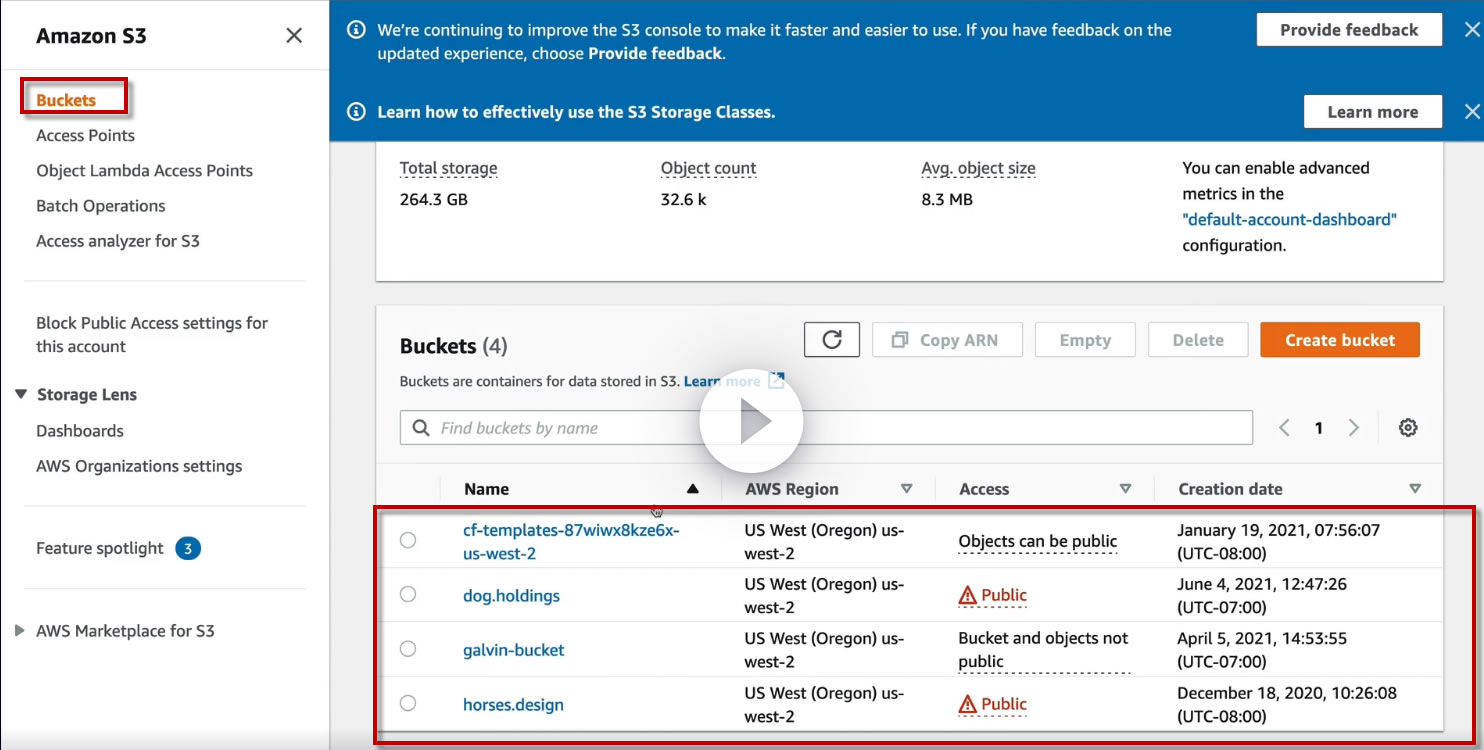The width and height of the screenshot is (1484, 750).
Task: Close the Amazon S3 navigation panel
Action: (x=294, y=36)
